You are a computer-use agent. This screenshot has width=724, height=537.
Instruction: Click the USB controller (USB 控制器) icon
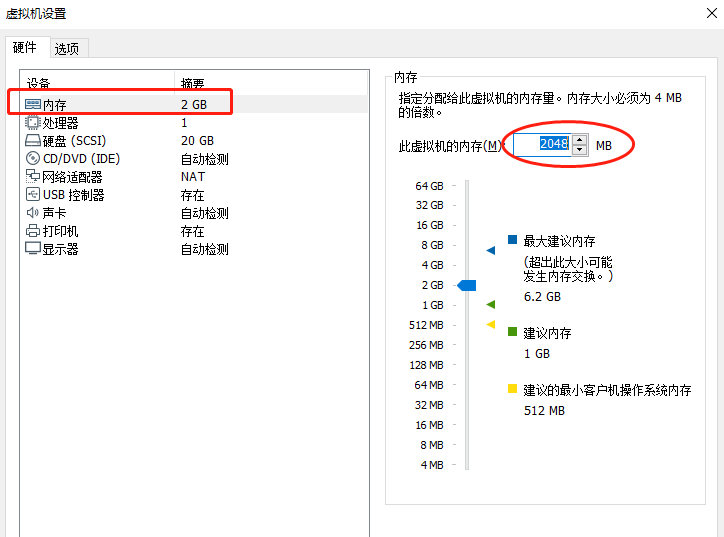pos(33,194)
